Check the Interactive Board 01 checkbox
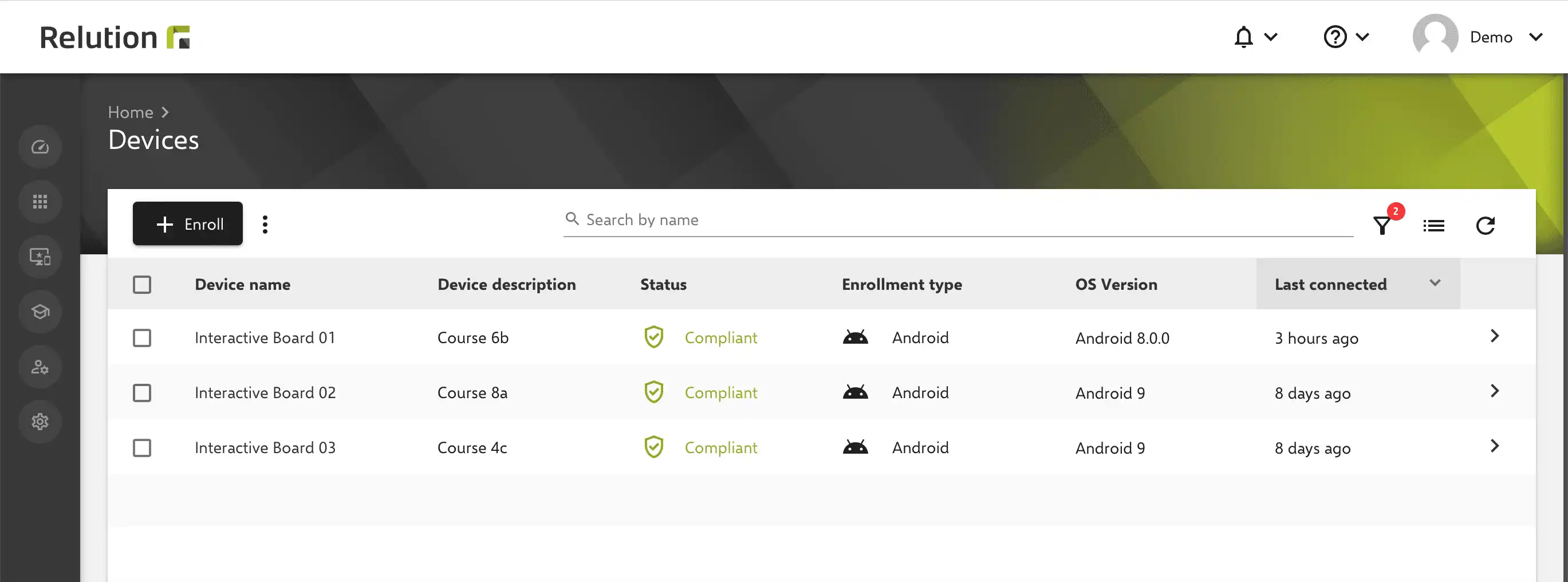The width and height of the screenshot is (1568, 582). pos(142,338)
